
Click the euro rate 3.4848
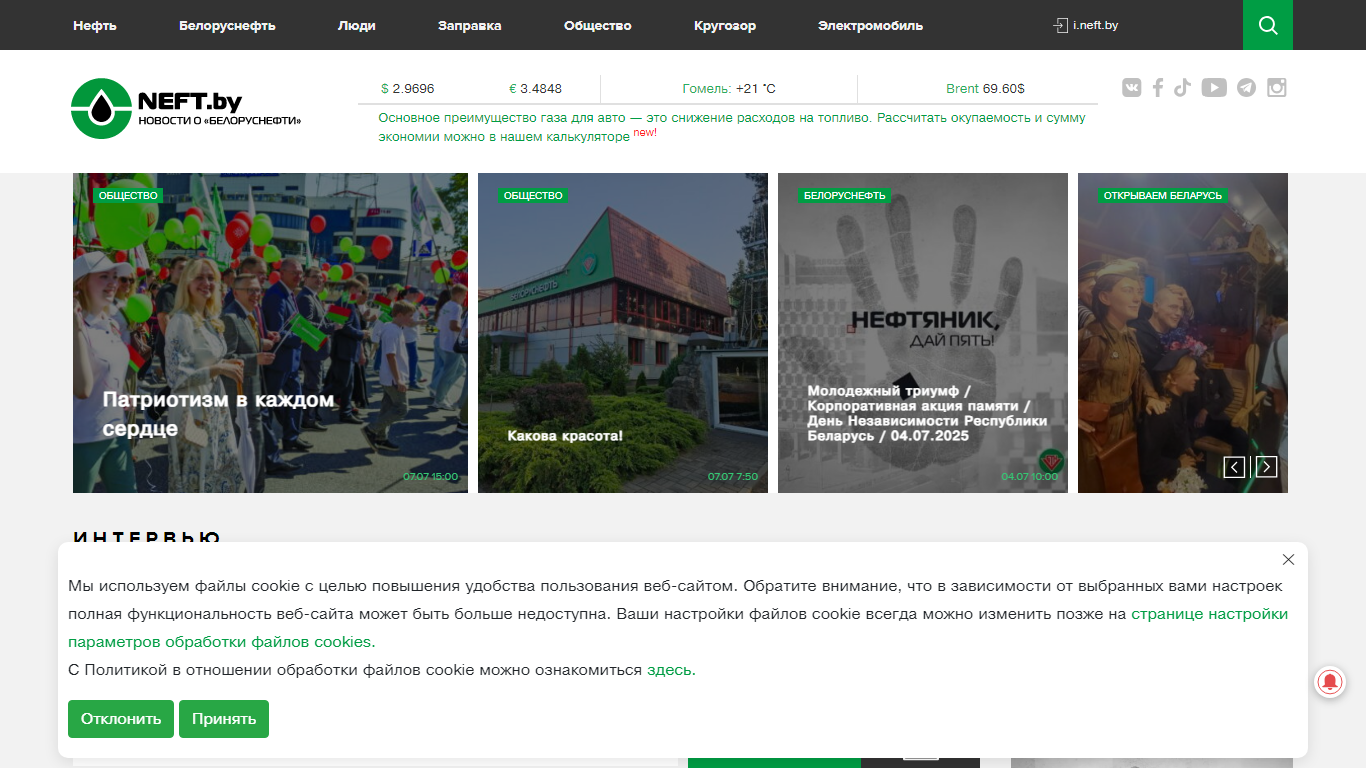tap(536, 88)
